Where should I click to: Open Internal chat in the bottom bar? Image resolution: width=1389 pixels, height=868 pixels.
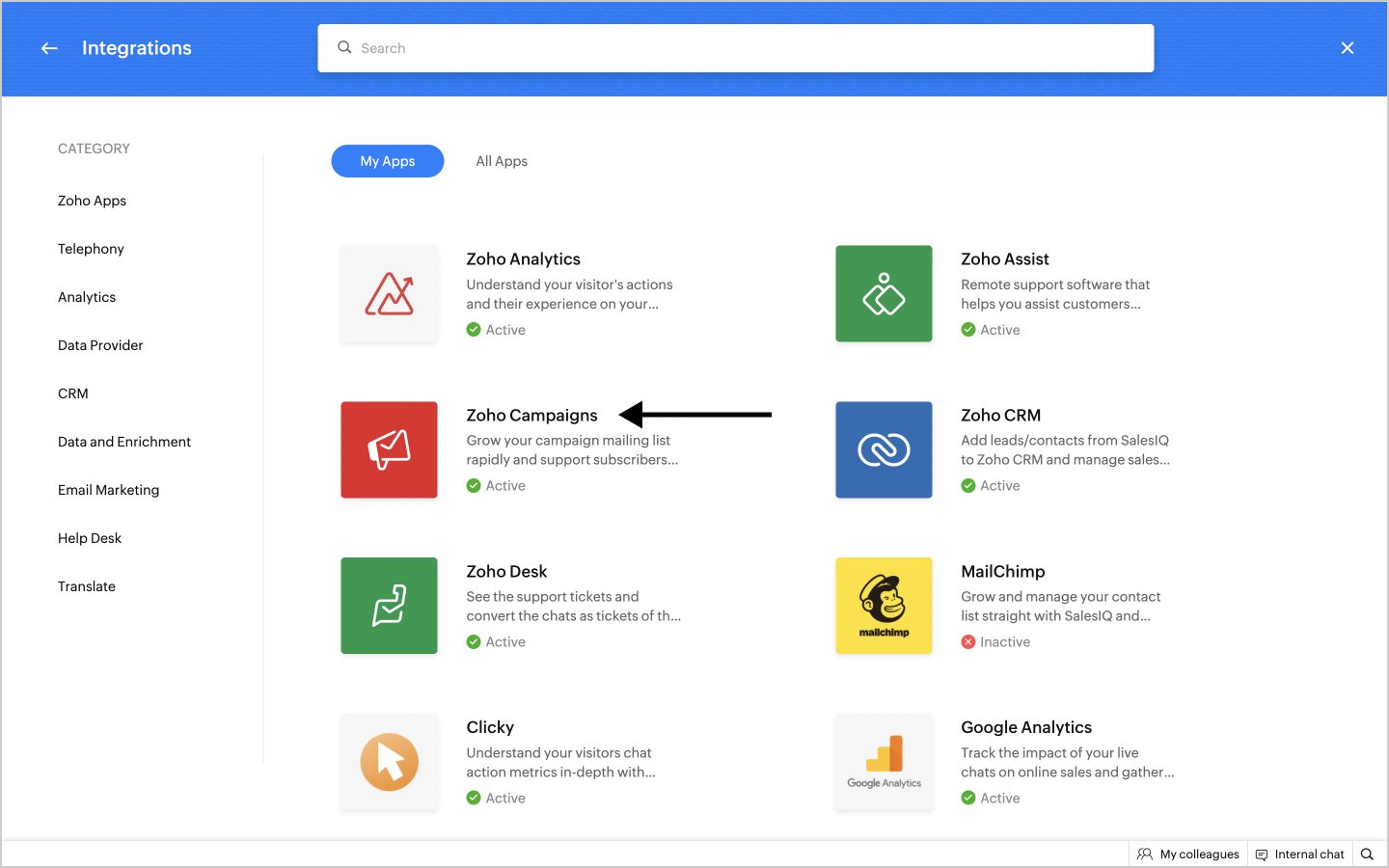click(1299, 854)
